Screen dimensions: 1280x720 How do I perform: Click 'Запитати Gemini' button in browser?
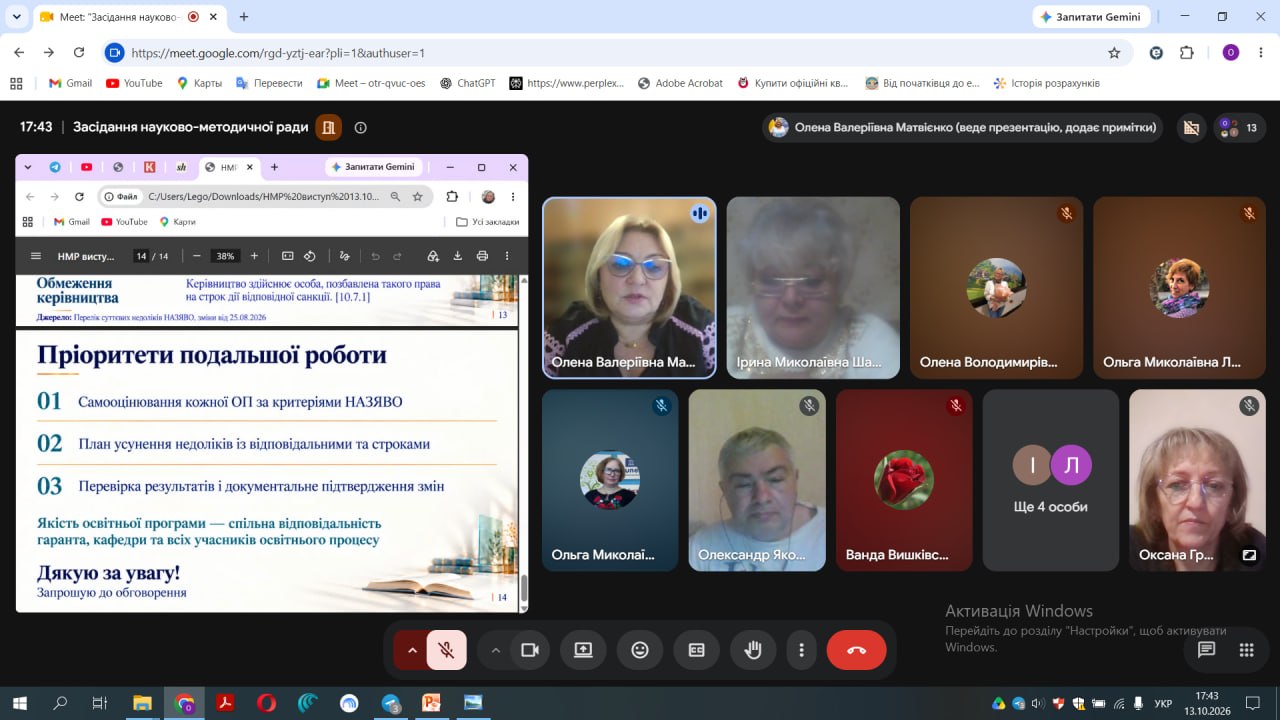click(1092, 17)
